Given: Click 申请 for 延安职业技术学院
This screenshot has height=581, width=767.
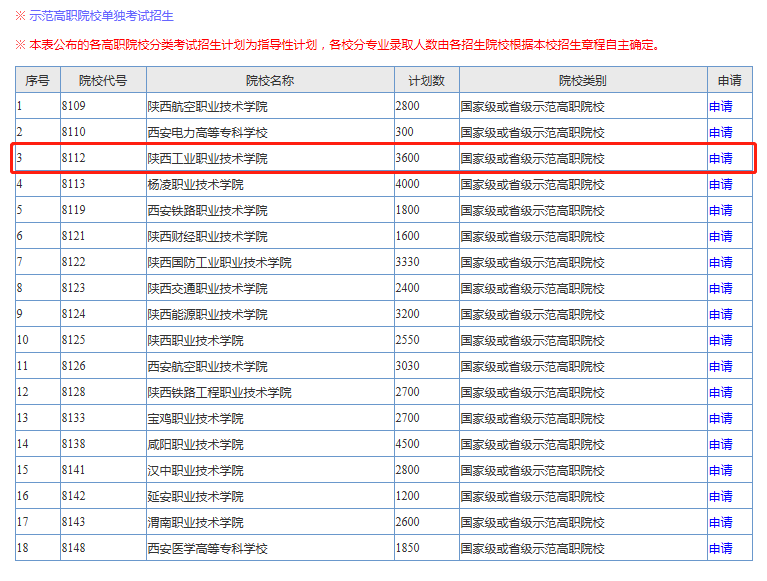Looking at the screenshot, I should pyautogui.click(x=720, y=496).
